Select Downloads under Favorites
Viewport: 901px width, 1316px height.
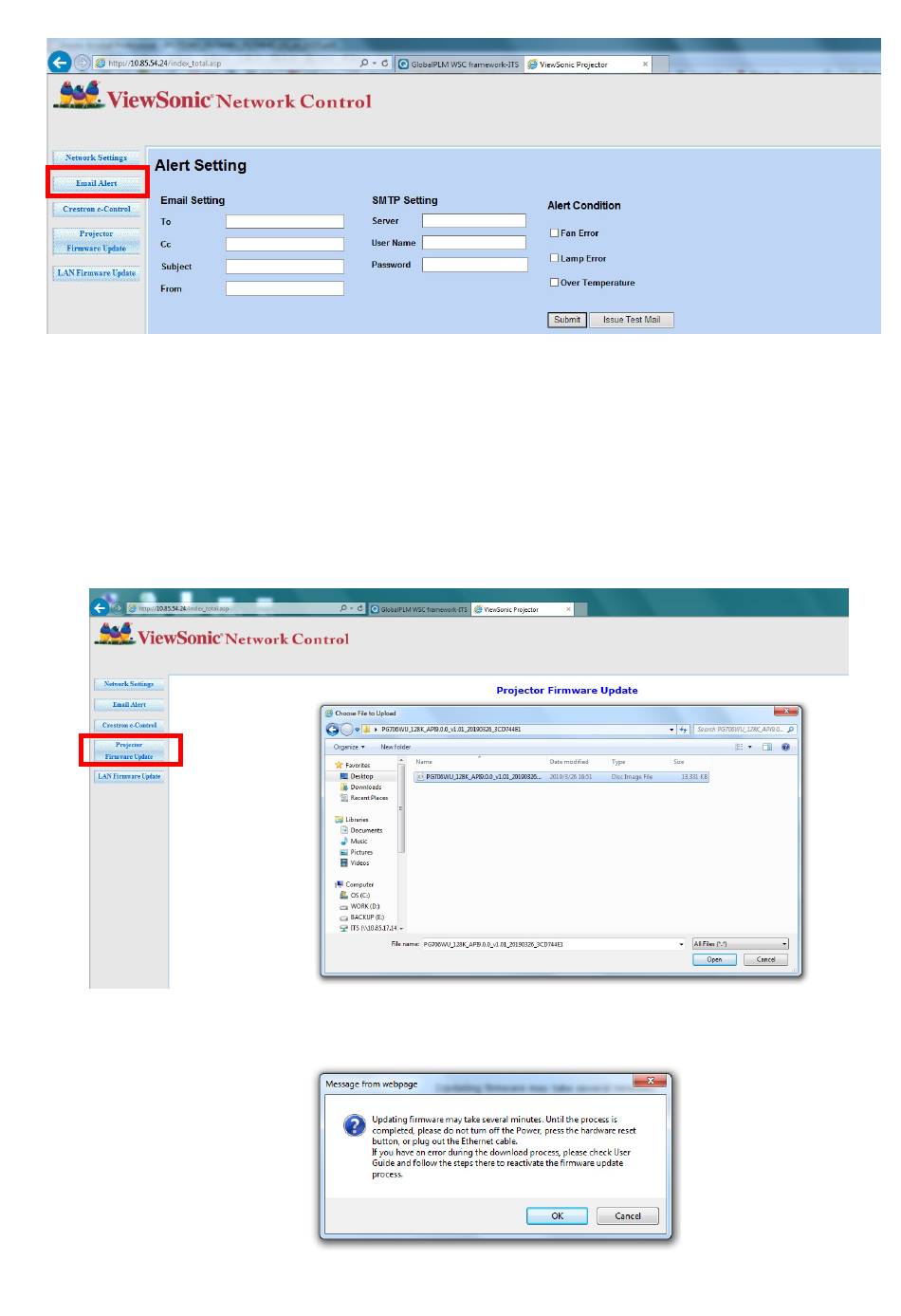tap(360, 787)
